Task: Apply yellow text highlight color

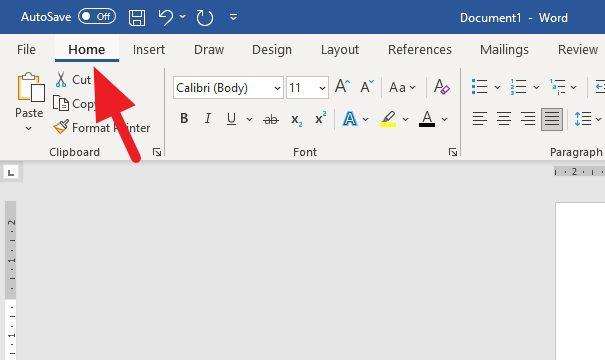Action: pos(389,119)
